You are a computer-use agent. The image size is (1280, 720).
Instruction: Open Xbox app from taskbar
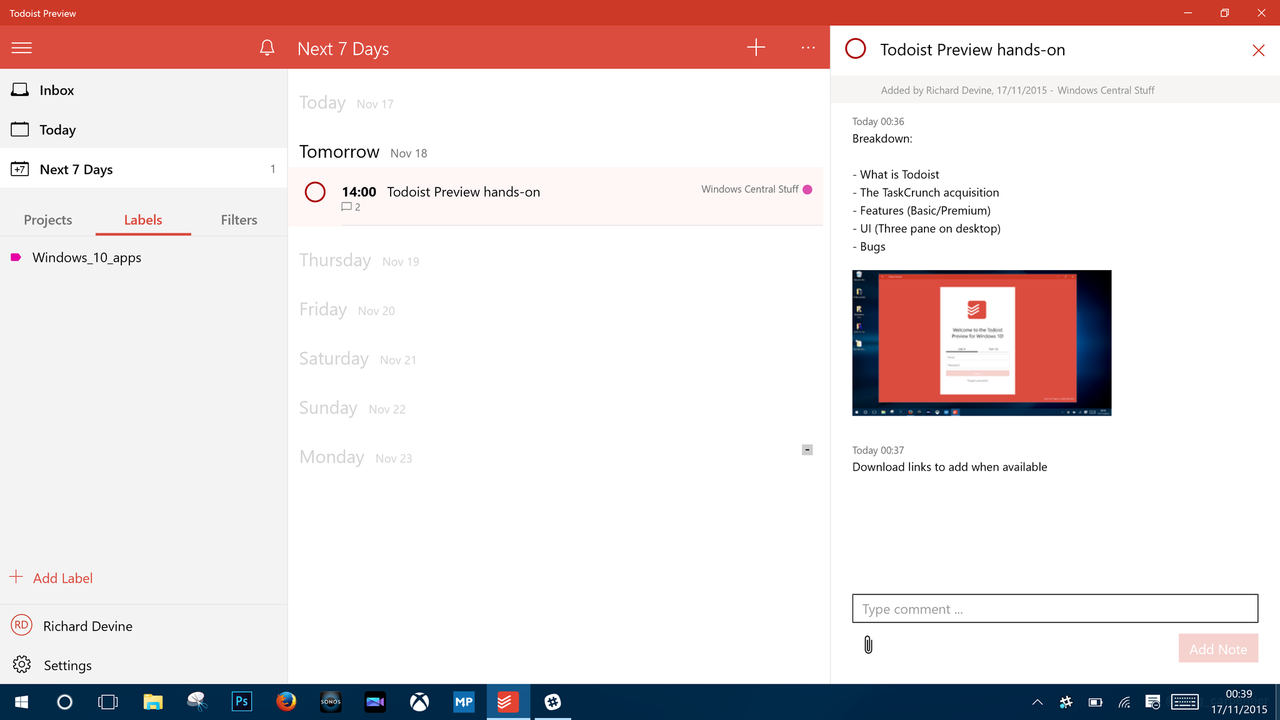pos(419,702)
